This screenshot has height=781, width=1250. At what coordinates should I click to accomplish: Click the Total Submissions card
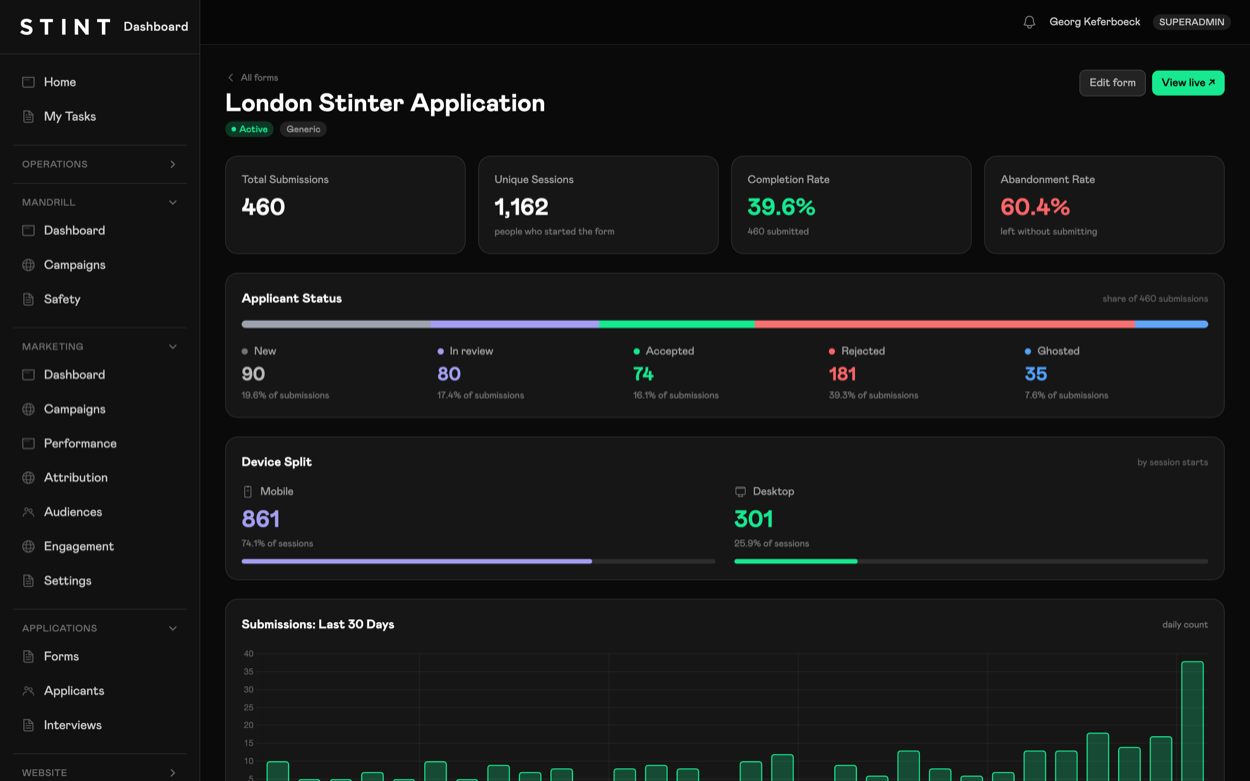click(x=345, y=204)
